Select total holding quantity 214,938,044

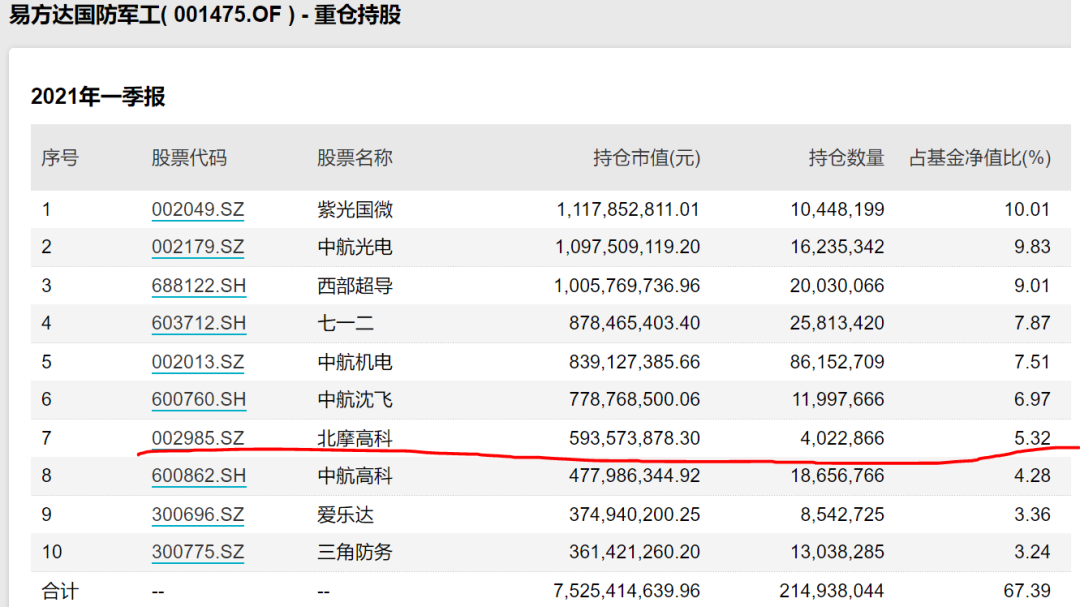point(832,591)
